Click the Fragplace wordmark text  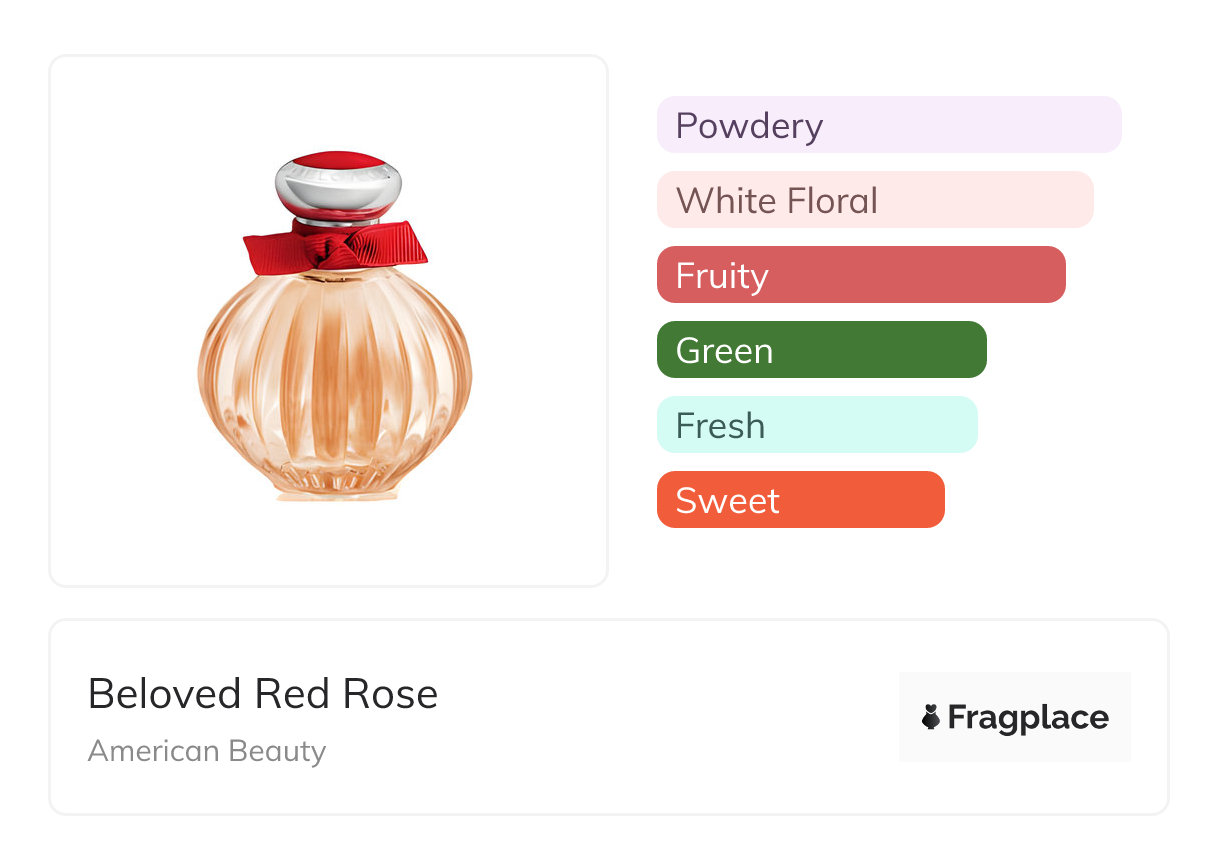[1028, 718]
